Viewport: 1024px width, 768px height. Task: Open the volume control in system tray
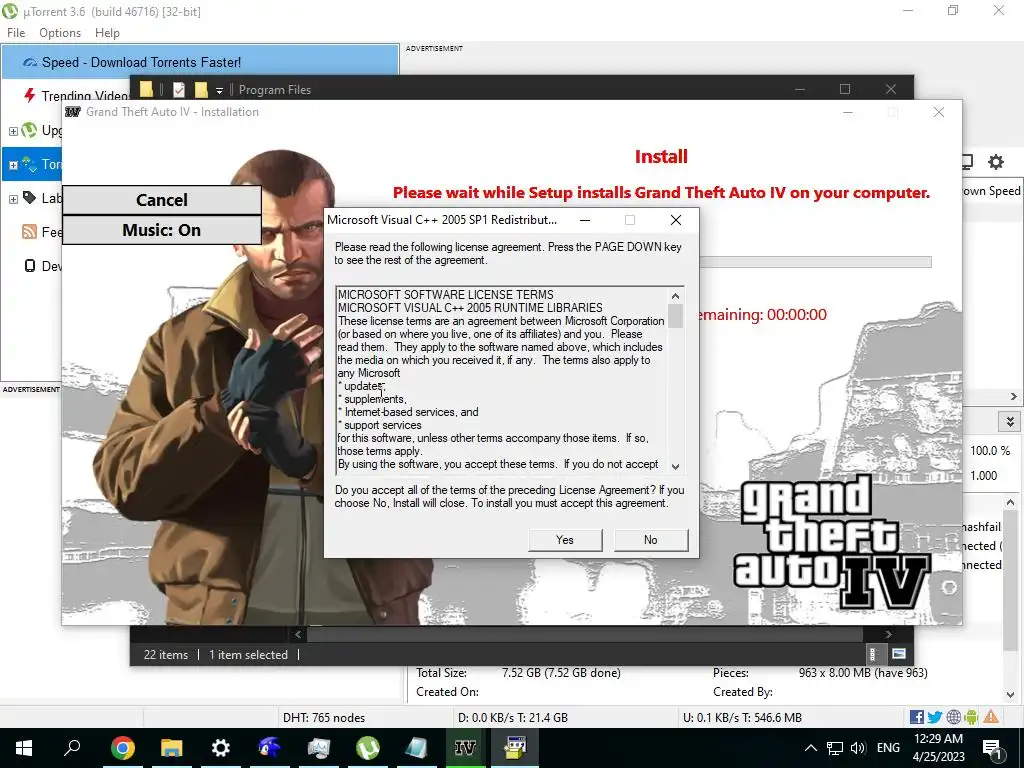coord(858,748)
